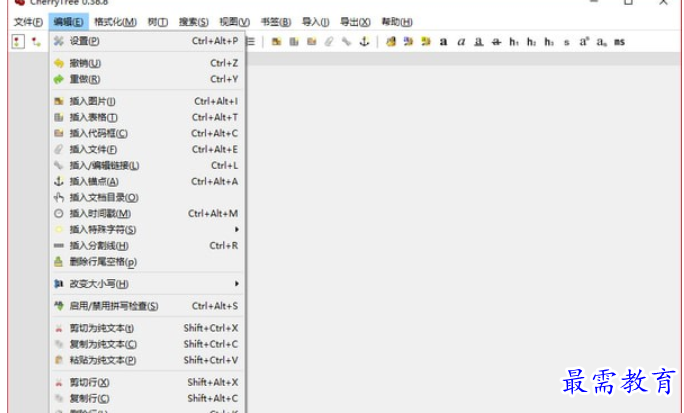Image resolution: width=684 pixels, height=413 pixels.
Task: Toggle underline with the underlined 'a' icon
Action: coord(479,42)
